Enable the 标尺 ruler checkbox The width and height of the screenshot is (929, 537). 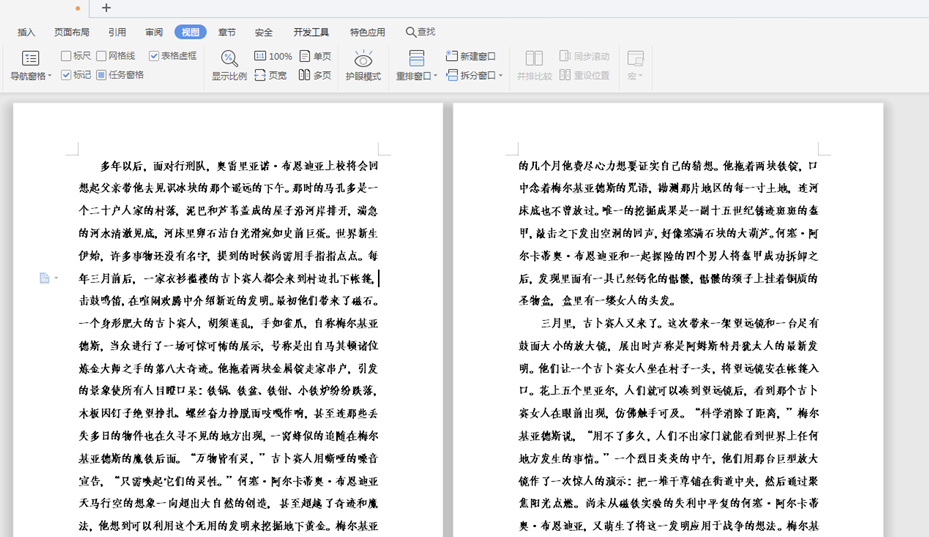point(66,56)
